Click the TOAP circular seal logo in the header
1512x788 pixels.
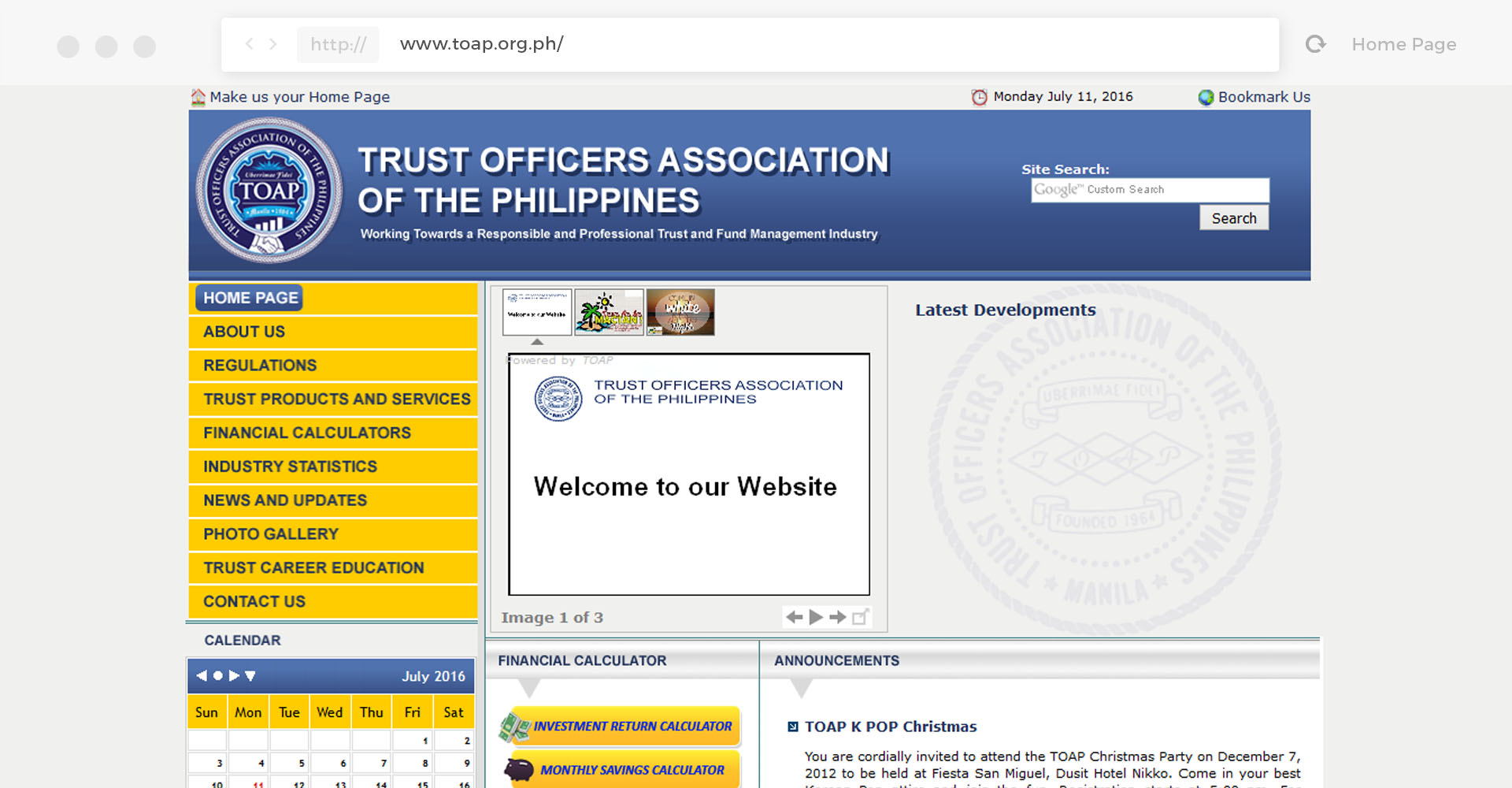click(269, 191)
